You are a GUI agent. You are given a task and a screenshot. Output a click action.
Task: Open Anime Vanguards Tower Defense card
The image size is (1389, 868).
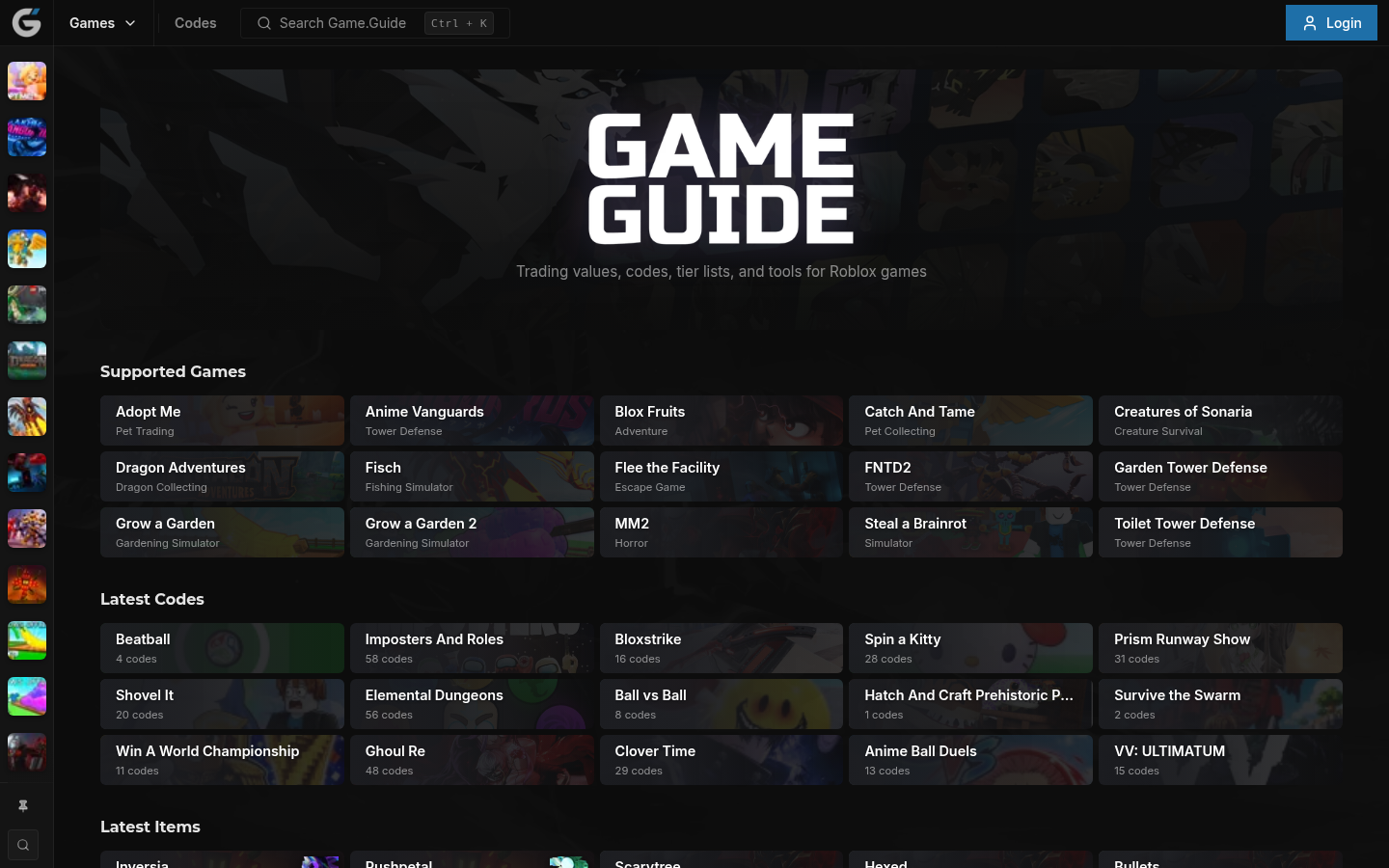[x=472, y=420]
